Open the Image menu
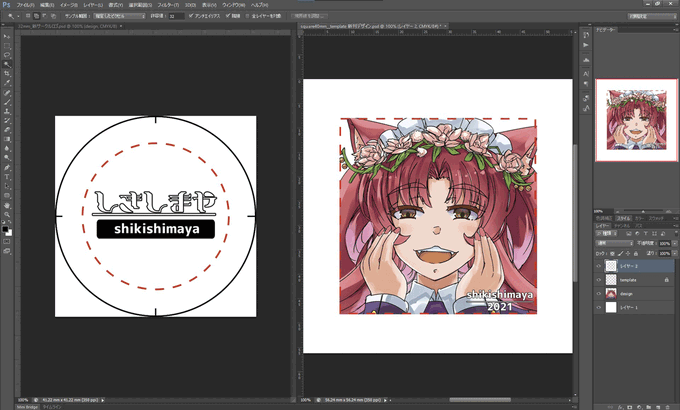 pos(69,5)
